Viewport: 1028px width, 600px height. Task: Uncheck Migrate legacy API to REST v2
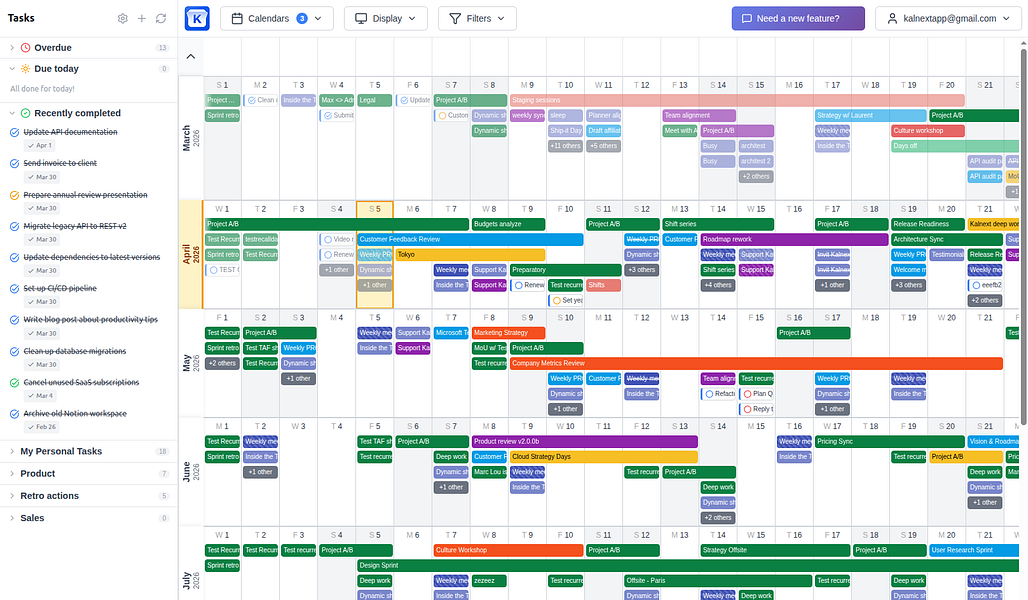[14, 226]
